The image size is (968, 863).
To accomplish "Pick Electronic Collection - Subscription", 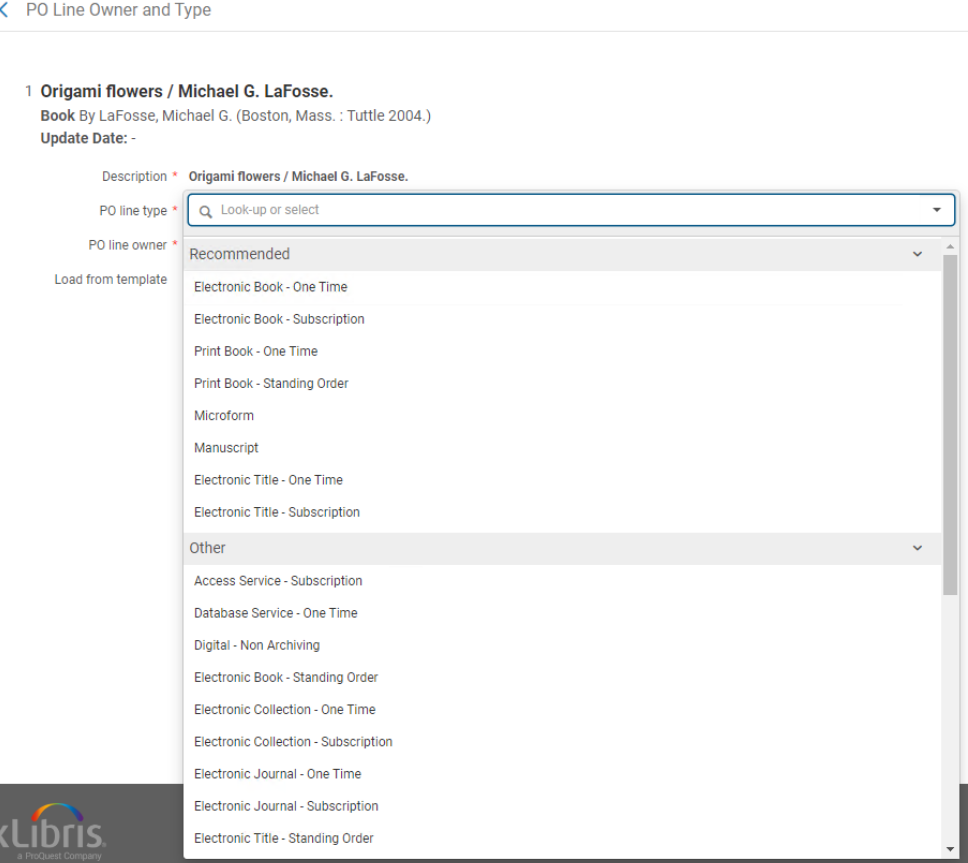I will point(562,741).
